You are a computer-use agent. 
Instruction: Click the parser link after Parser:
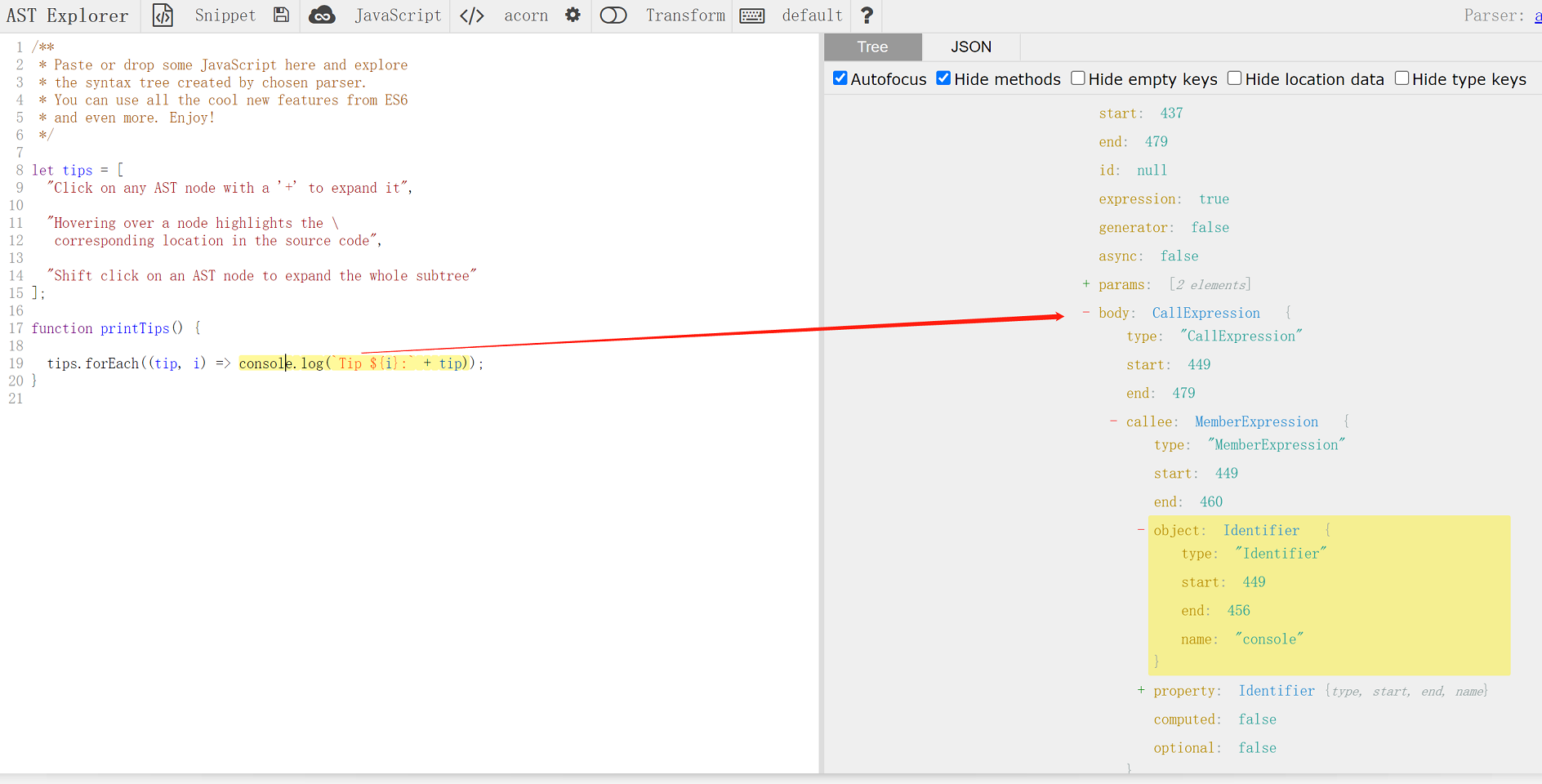pyautogui.click(x=1537, y=16)
